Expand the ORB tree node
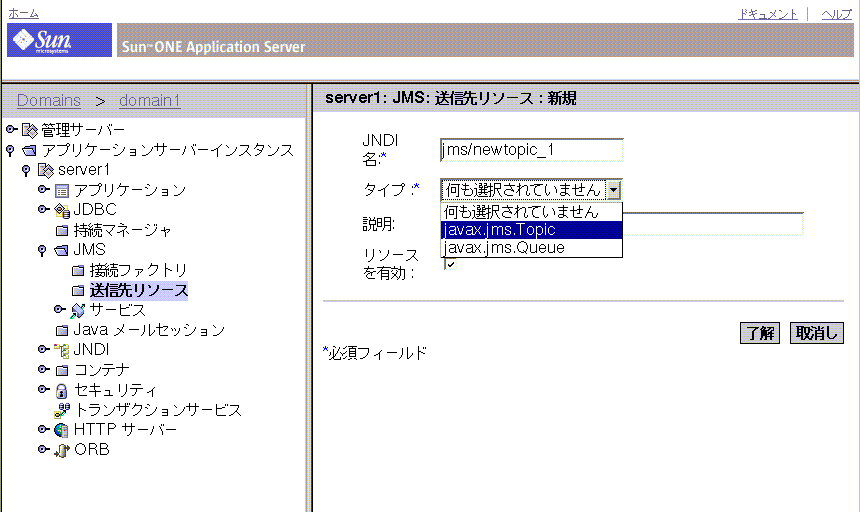Screen dimensions: 860x512 44,449
